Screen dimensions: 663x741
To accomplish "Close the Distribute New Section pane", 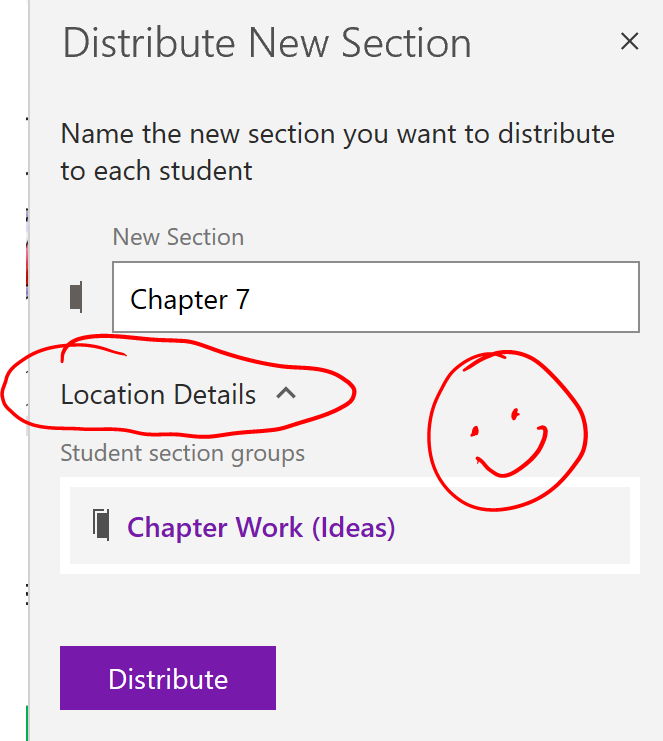I will [629, 42].
